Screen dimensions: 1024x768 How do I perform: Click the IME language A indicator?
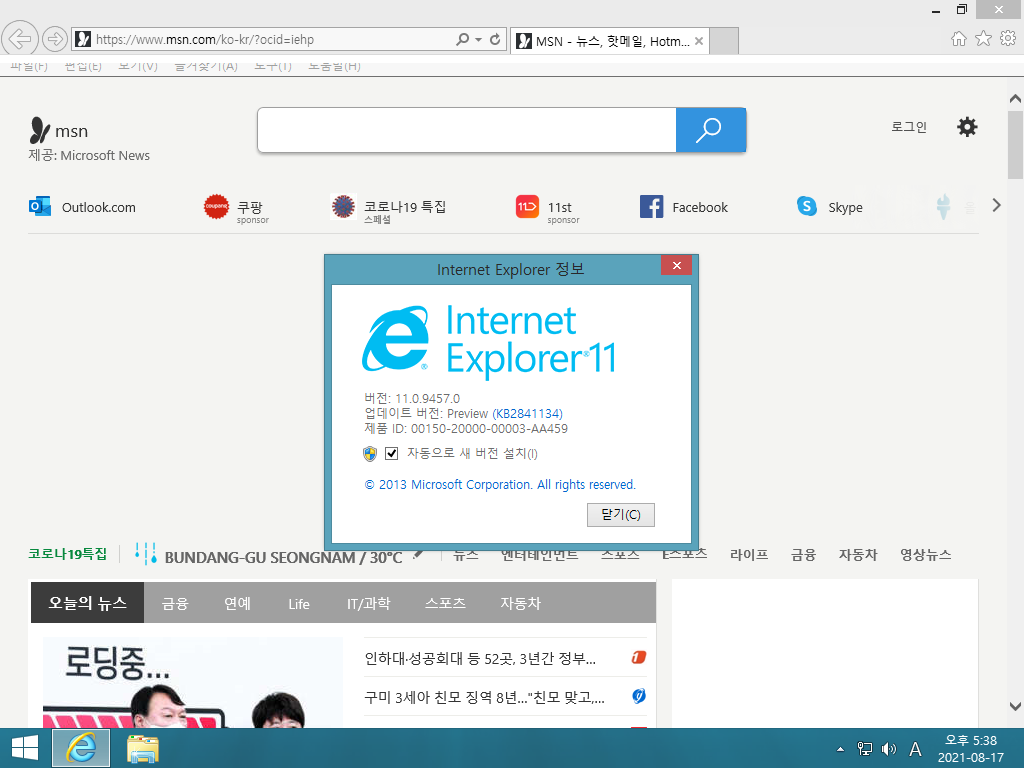pyautogui.click(x=916, y=749)
